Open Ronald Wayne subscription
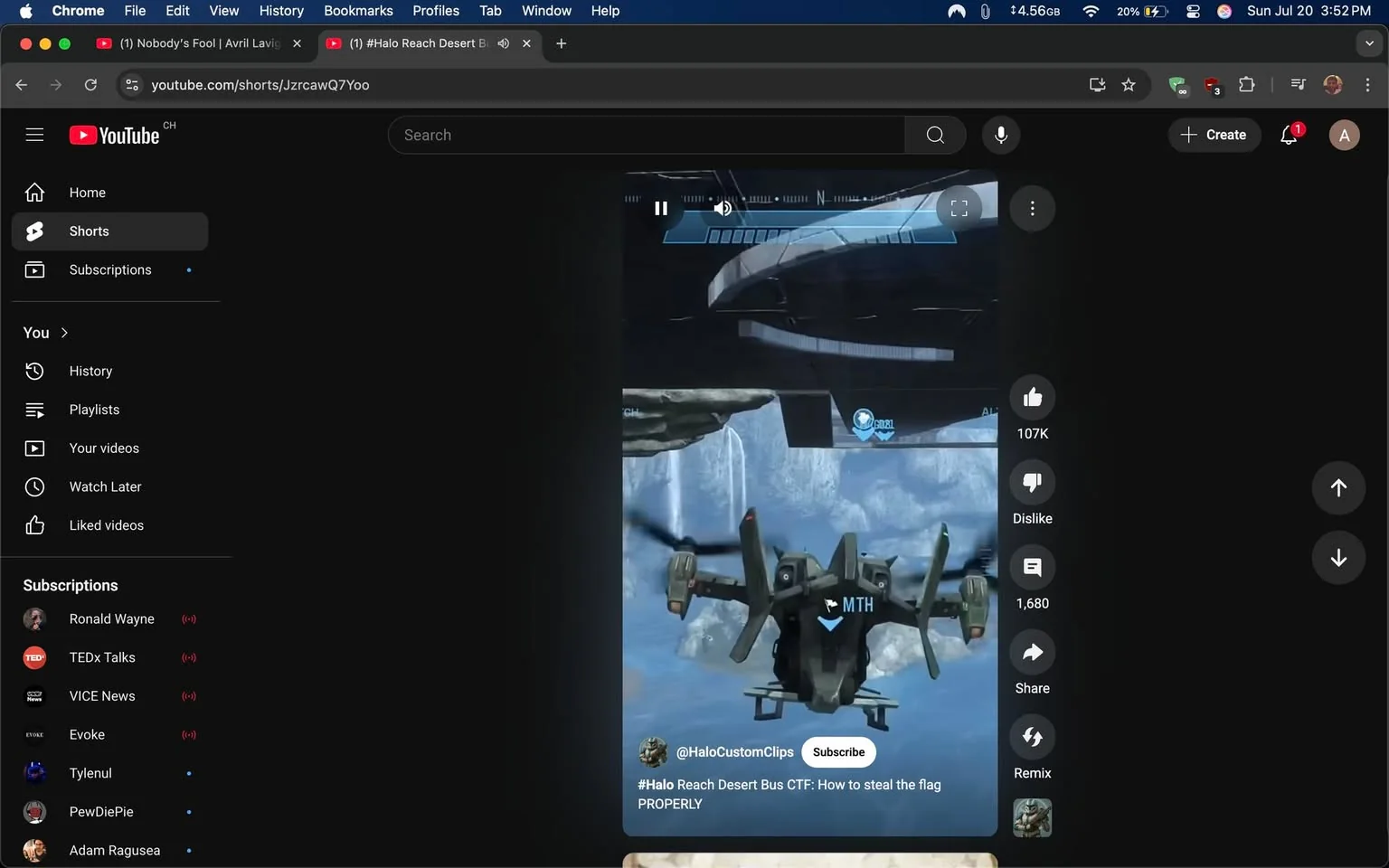Viewport: 1389px width, 868px height. pos(109,619)
